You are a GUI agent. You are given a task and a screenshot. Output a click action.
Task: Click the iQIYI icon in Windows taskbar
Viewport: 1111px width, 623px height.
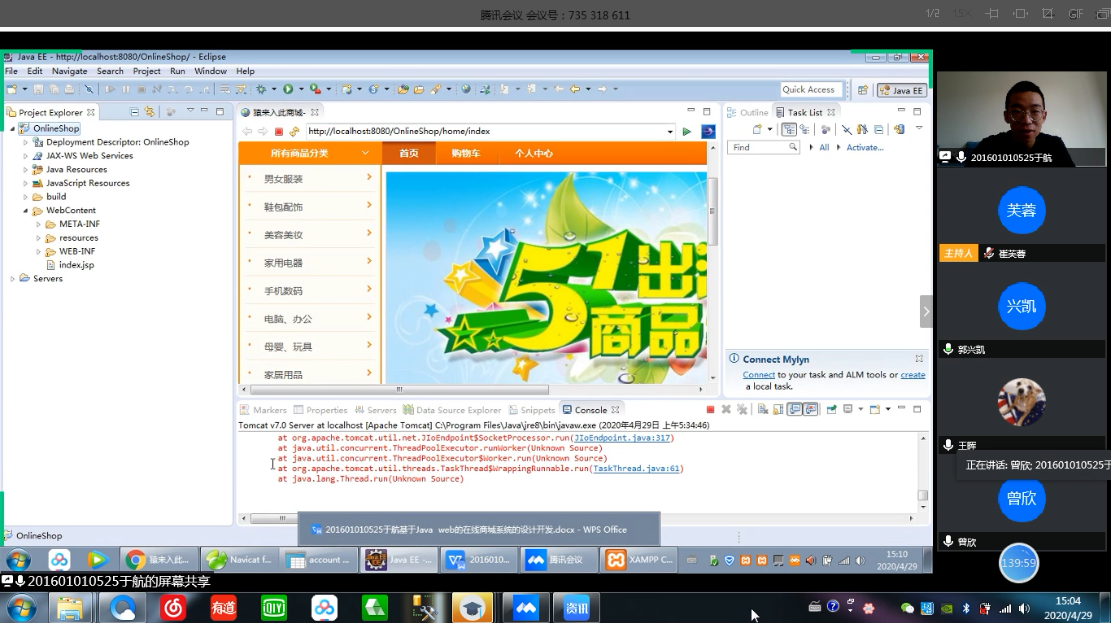coord(274,607)
